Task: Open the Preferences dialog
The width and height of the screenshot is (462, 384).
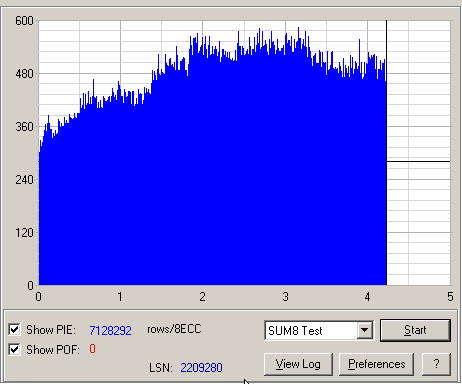Action: coord(377,364)
